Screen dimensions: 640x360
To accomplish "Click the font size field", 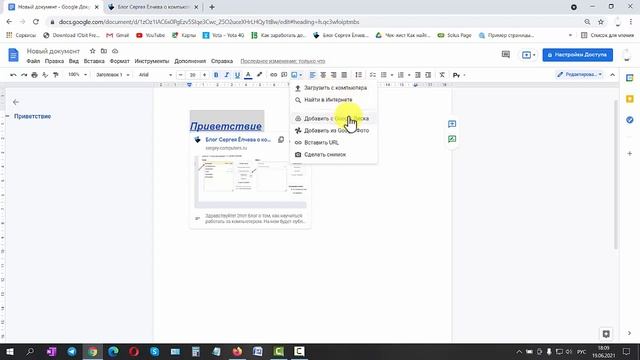I will (x=192, y=75).
